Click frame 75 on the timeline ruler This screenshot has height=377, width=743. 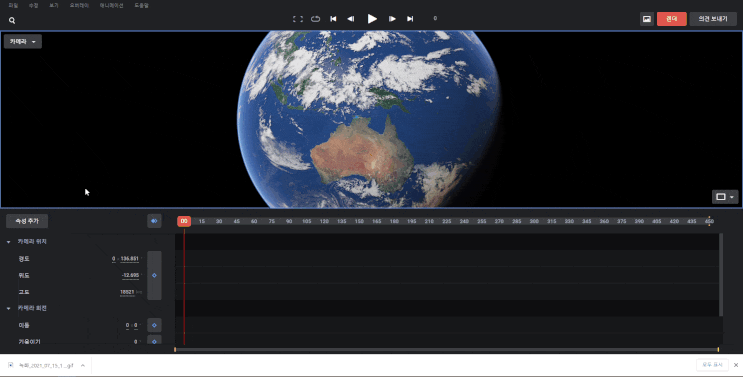(x=272, y=221)
